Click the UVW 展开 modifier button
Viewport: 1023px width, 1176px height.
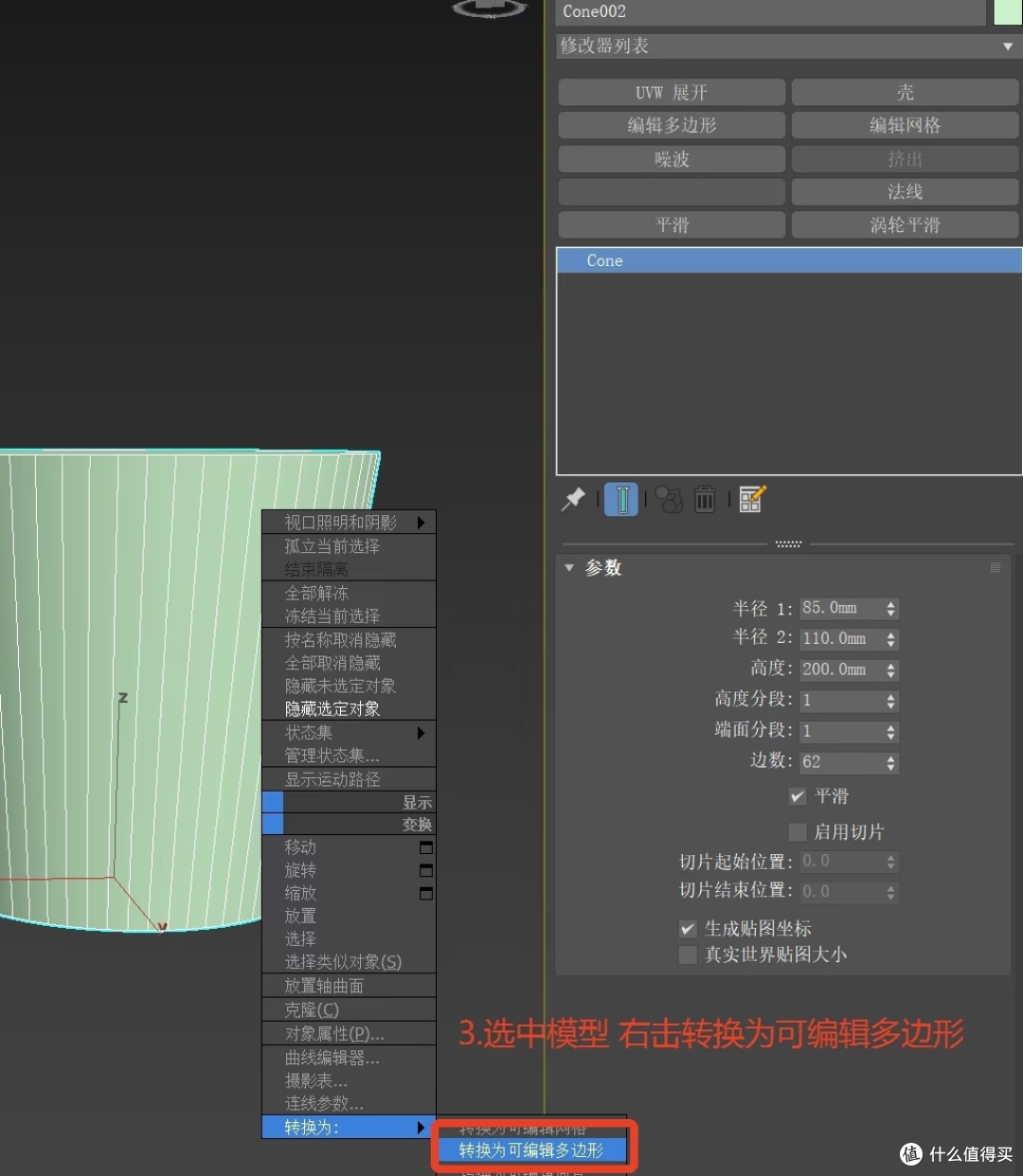tap(672, 92)
